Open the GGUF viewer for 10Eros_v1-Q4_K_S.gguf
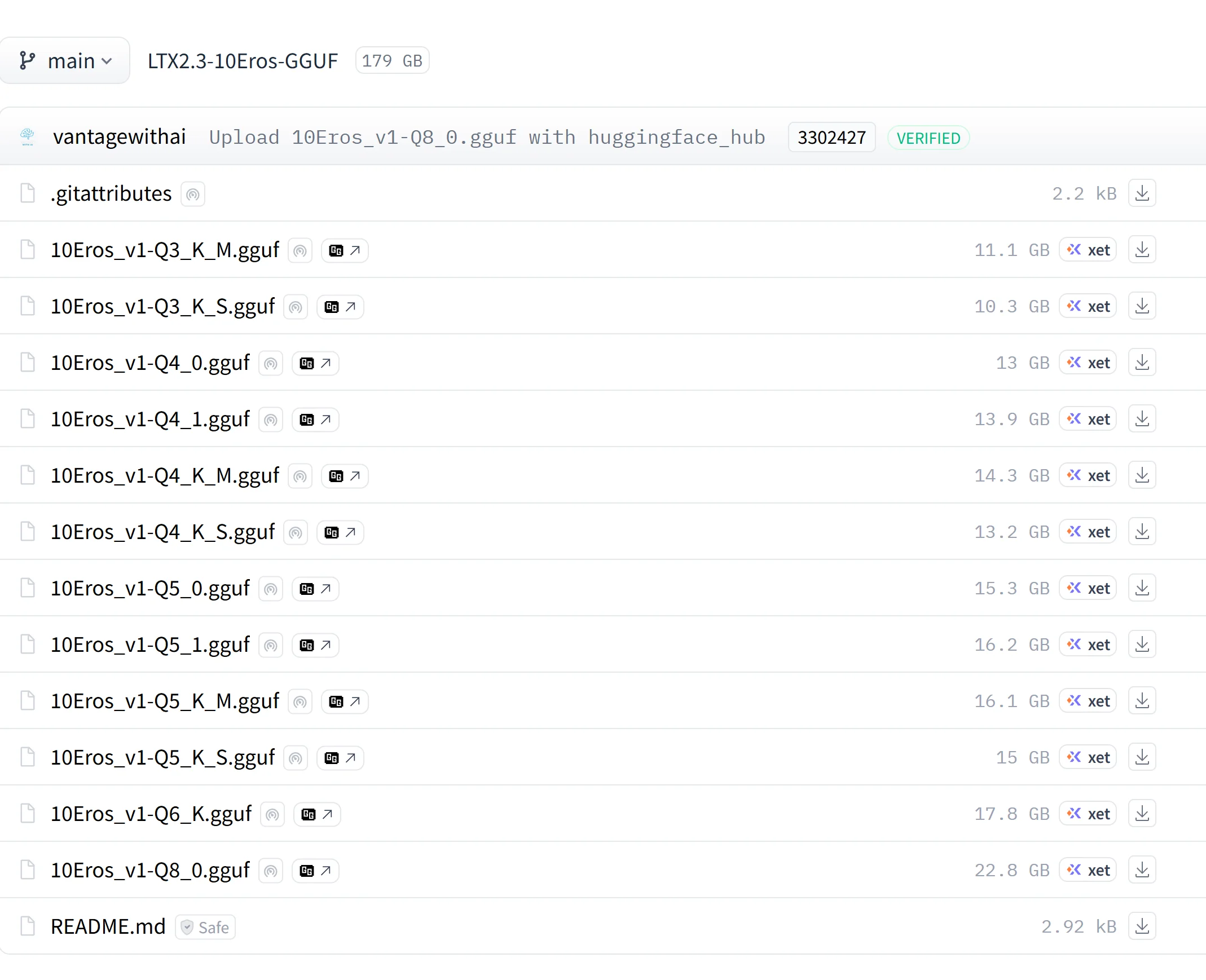Image resolution: width=1206 pixels, height=980 pixels. 341,532
